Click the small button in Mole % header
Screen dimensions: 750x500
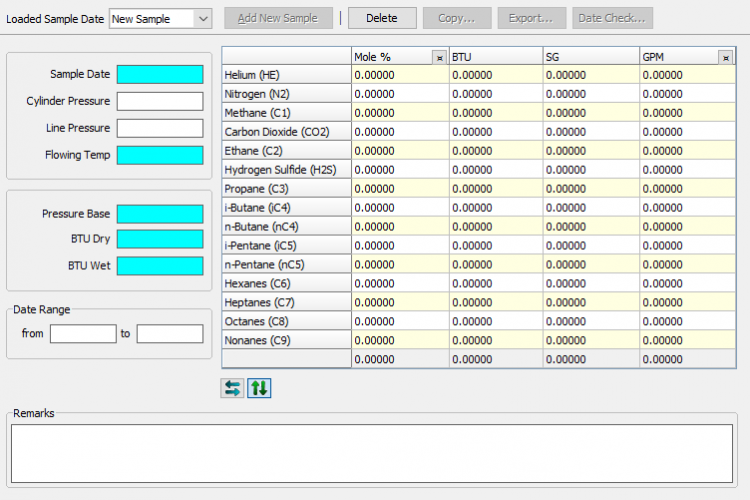point(439,58)
